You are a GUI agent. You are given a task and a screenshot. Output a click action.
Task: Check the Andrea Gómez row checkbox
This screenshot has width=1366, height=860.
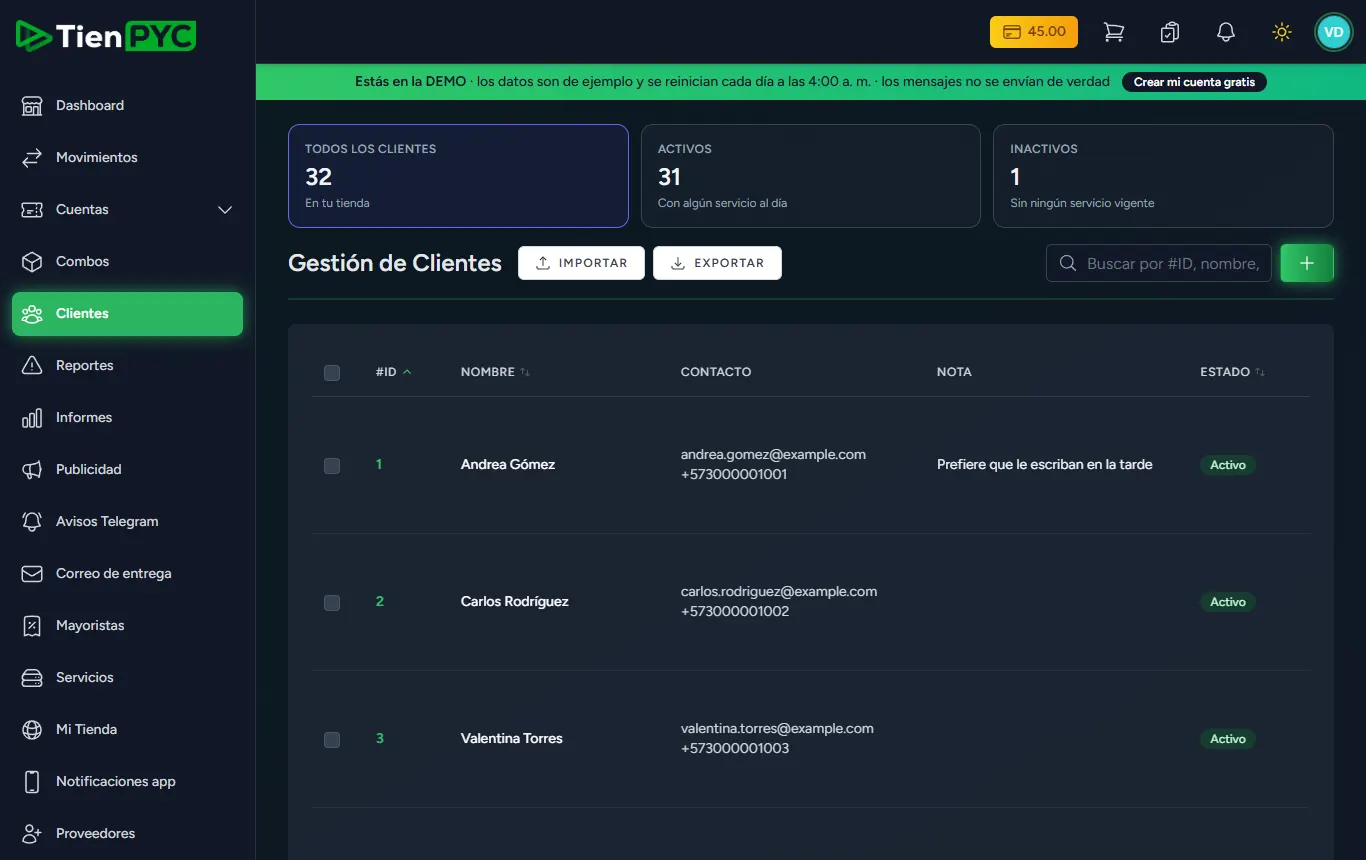click(332, 465)
